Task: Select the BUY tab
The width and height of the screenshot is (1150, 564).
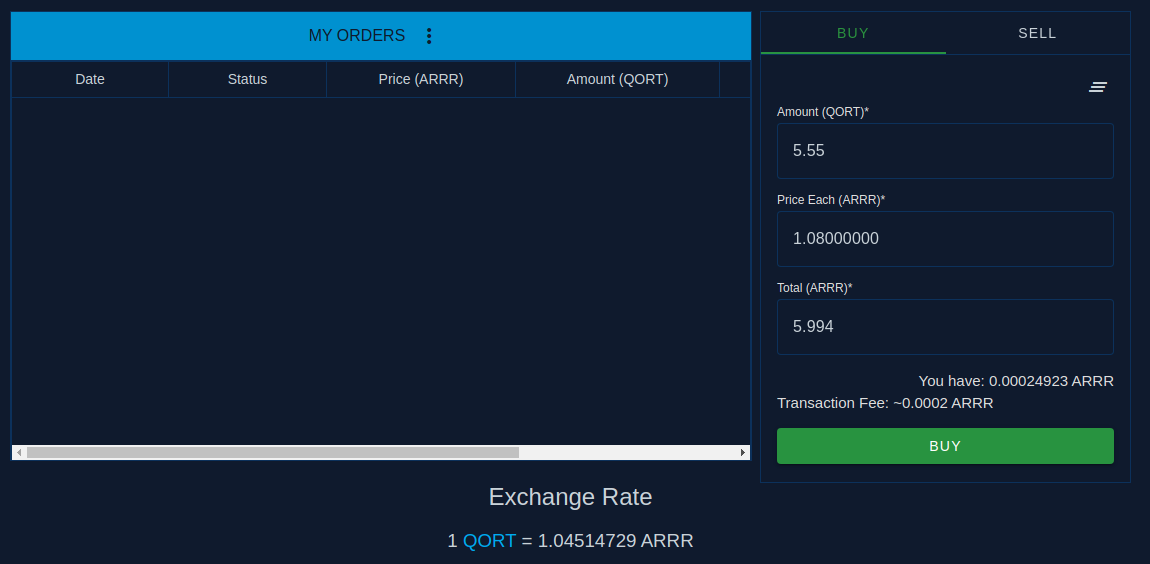Action: [x=853, y=33]
